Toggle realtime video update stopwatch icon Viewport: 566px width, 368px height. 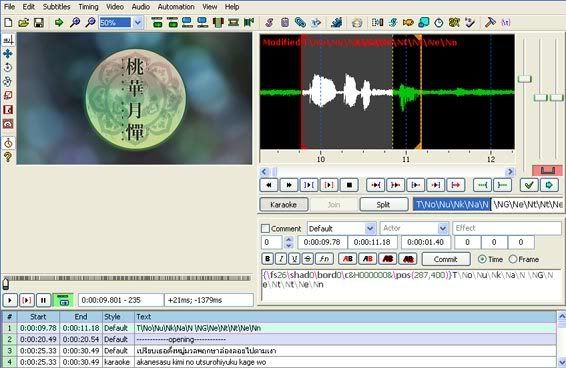click(8, 143)
